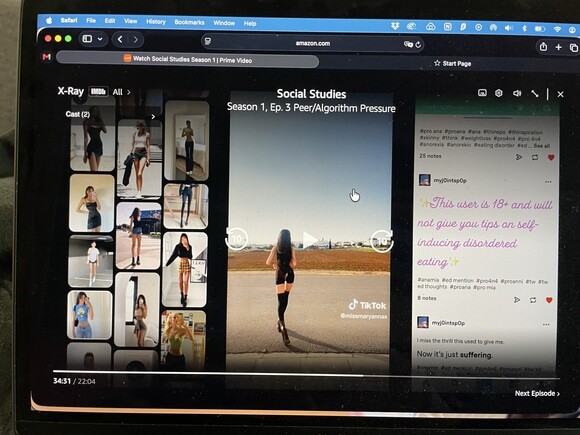The width and height of the screenshot is (580, 435).
Task: Open the Safari sidebar dropdown arrow
Action: [x=100, y=39]
